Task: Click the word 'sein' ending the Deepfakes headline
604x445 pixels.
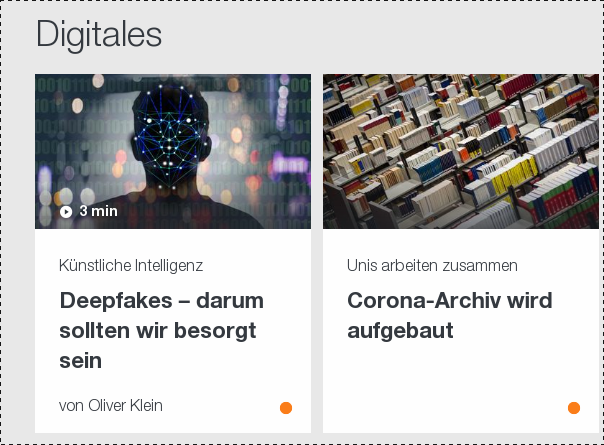Action: click(81, 361)
